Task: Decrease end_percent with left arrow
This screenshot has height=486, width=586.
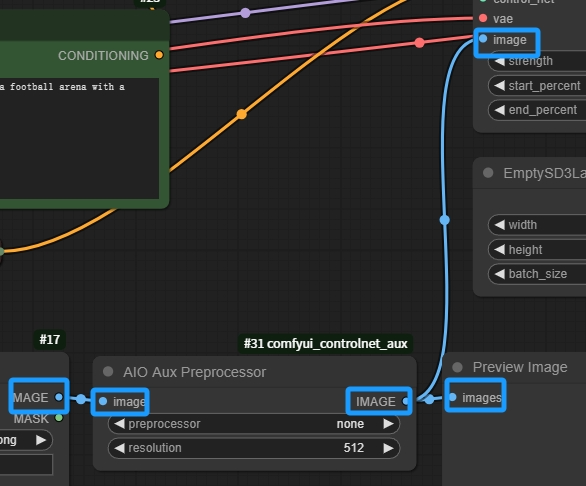Action: coord(500,110)
